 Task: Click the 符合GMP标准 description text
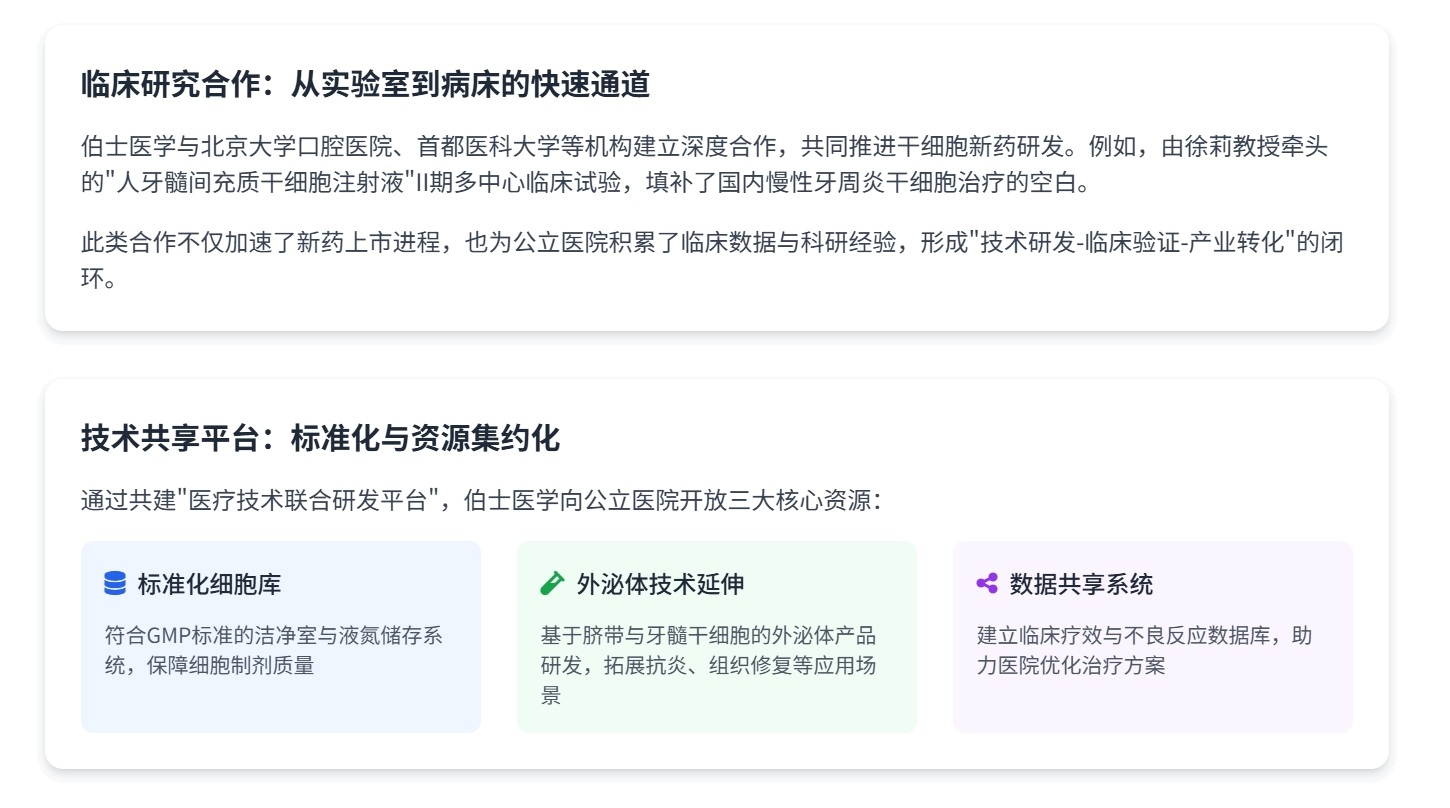pyautogui.click(x=274, y=650)
